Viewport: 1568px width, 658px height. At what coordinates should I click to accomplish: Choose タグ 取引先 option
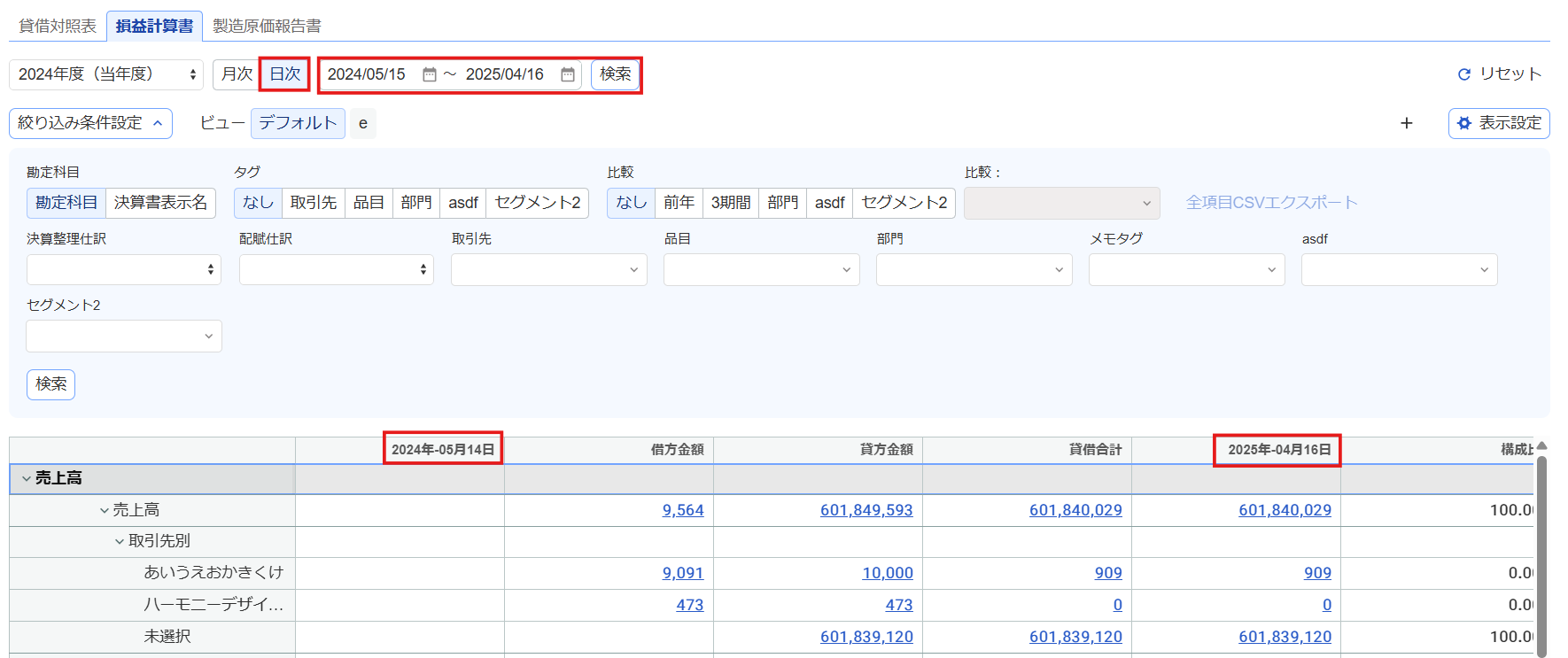[x=314, y=203]
